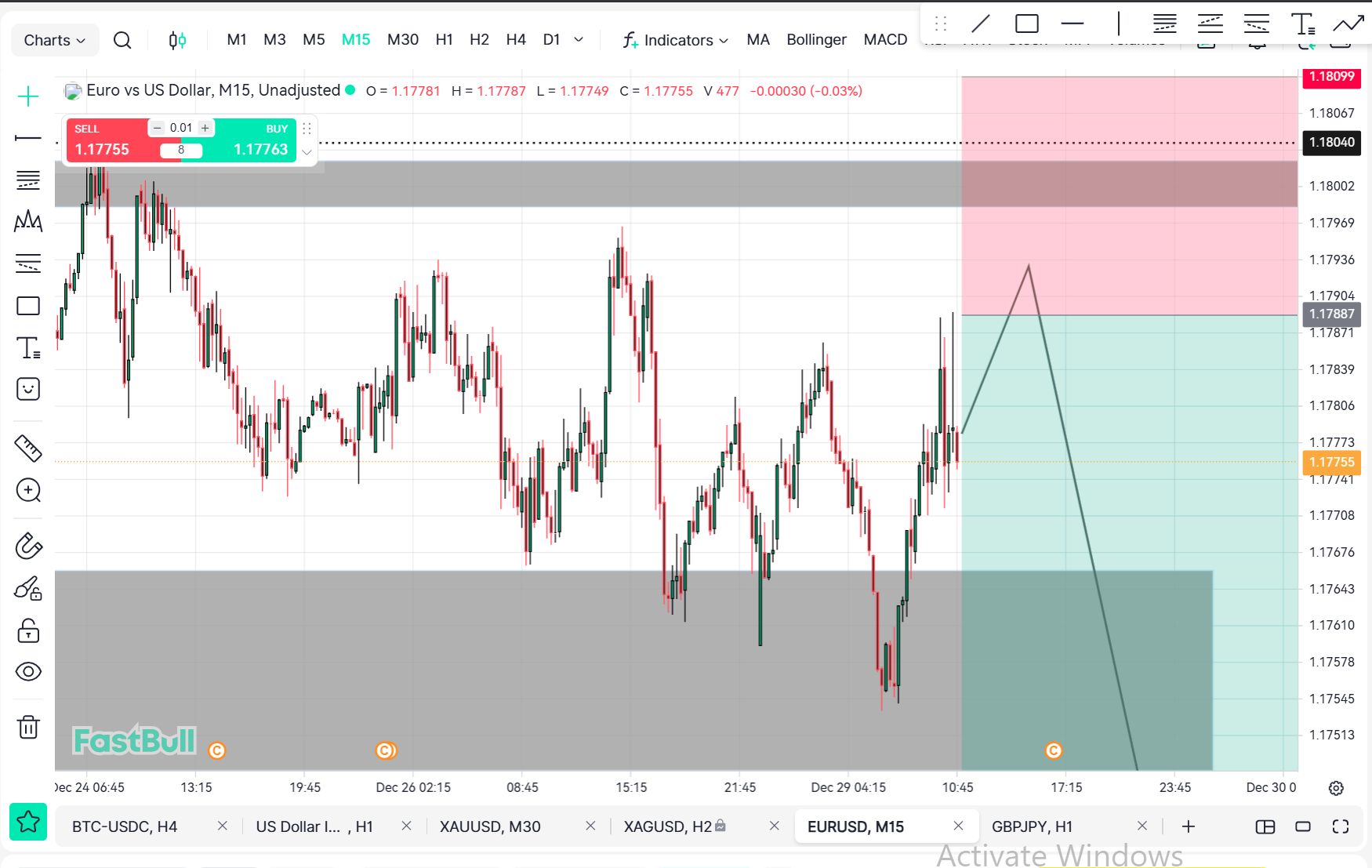Open the emoji sticker tool
1372x868 pixels.
(28, 389)
